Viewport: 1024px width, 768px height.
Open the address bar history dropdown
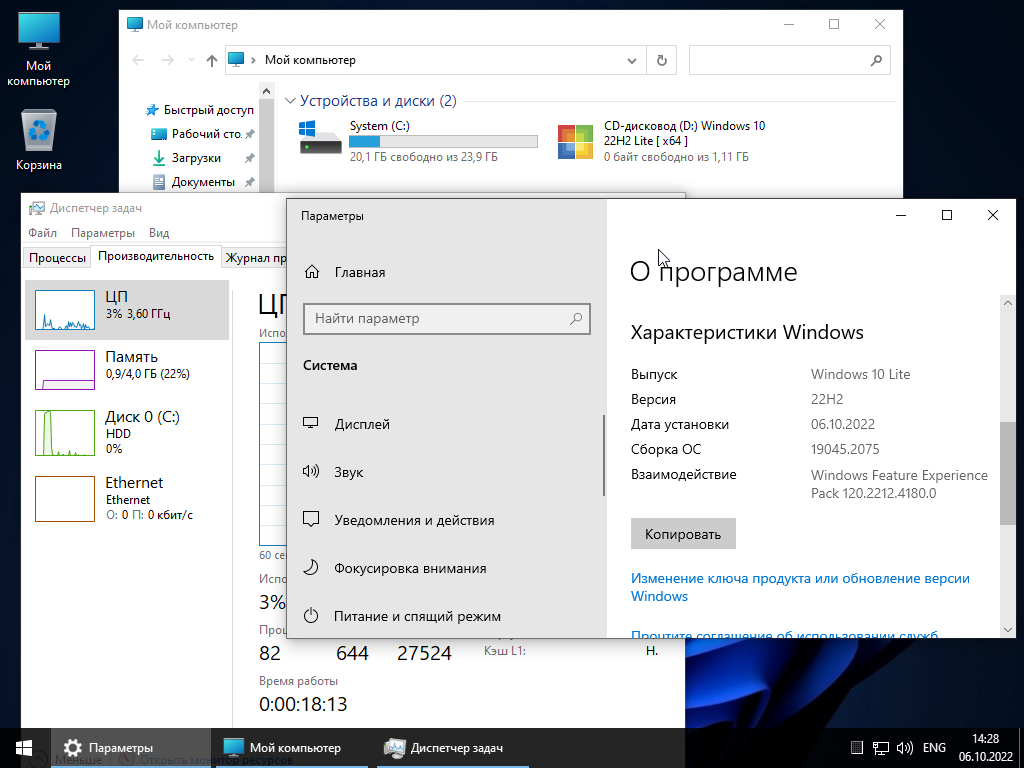632,61
